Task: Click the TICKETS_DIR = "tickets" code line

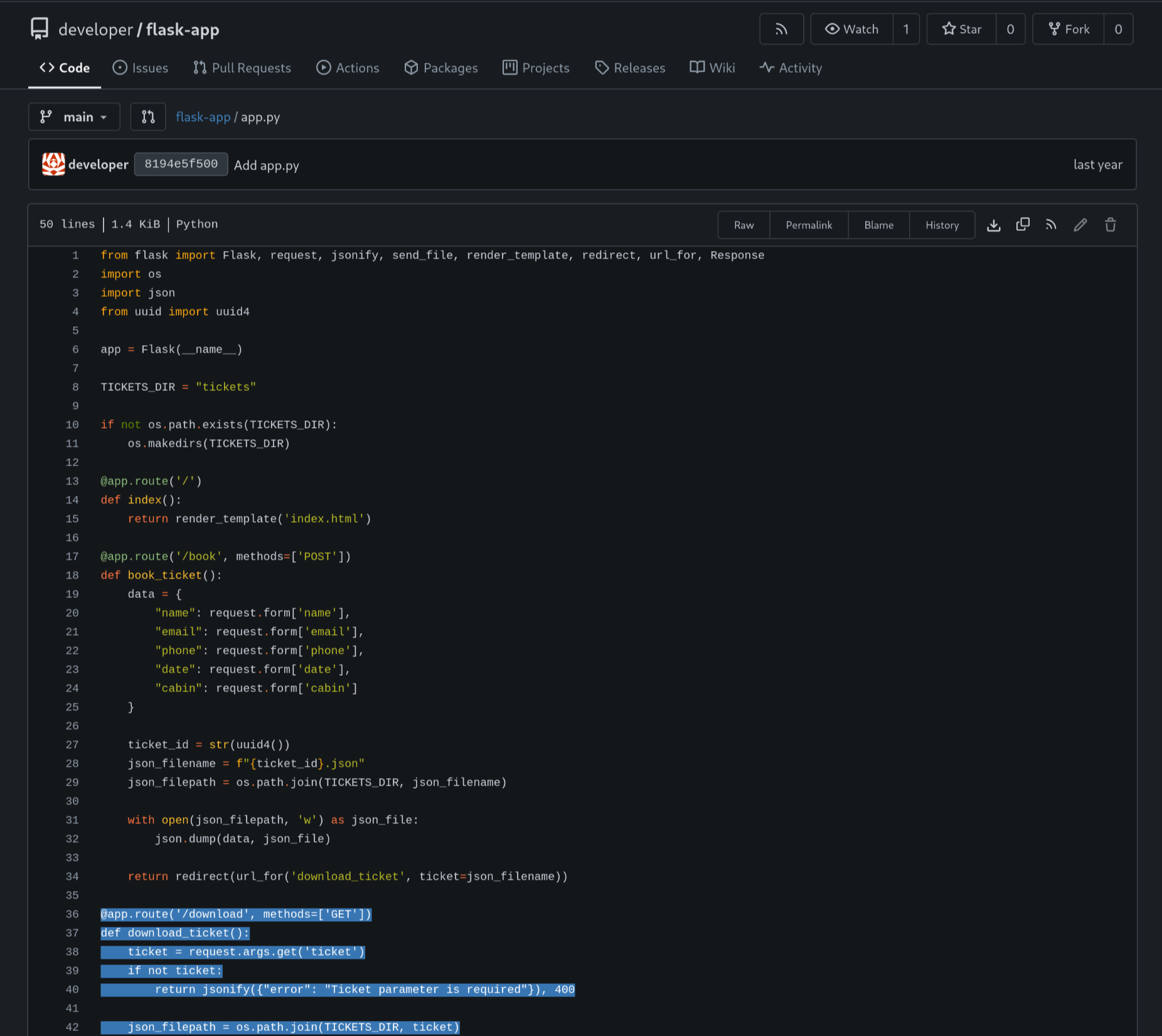Action: (178, 387)
